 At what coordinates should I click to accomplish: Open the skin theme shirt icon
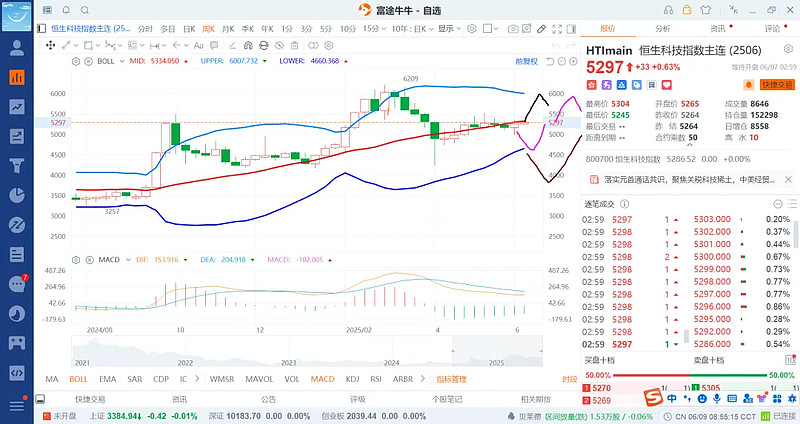pos(706,10)
